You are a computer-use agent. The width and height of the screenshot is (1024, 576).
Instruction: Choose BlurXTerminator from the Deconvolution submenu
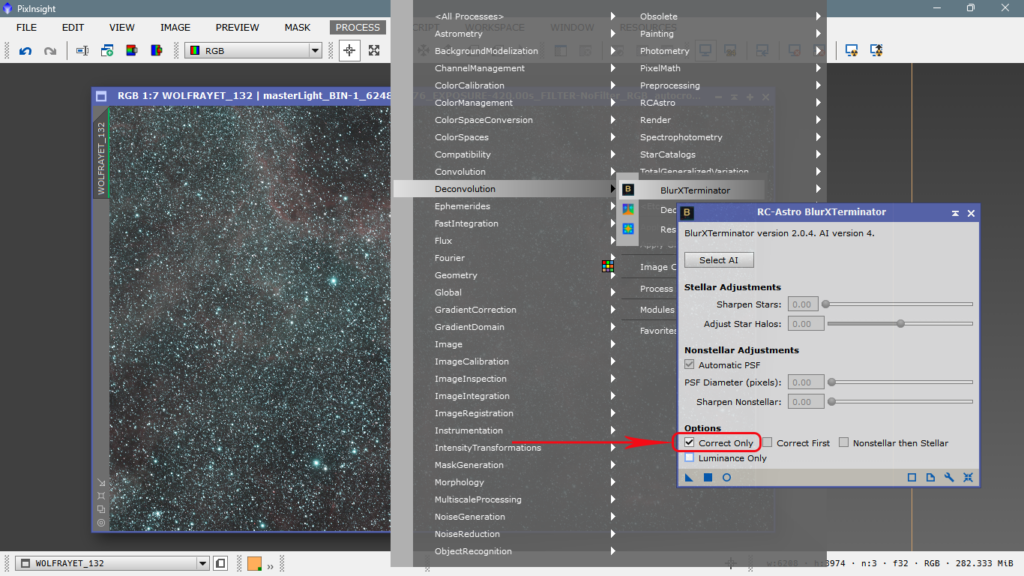[x=695, y=190]
